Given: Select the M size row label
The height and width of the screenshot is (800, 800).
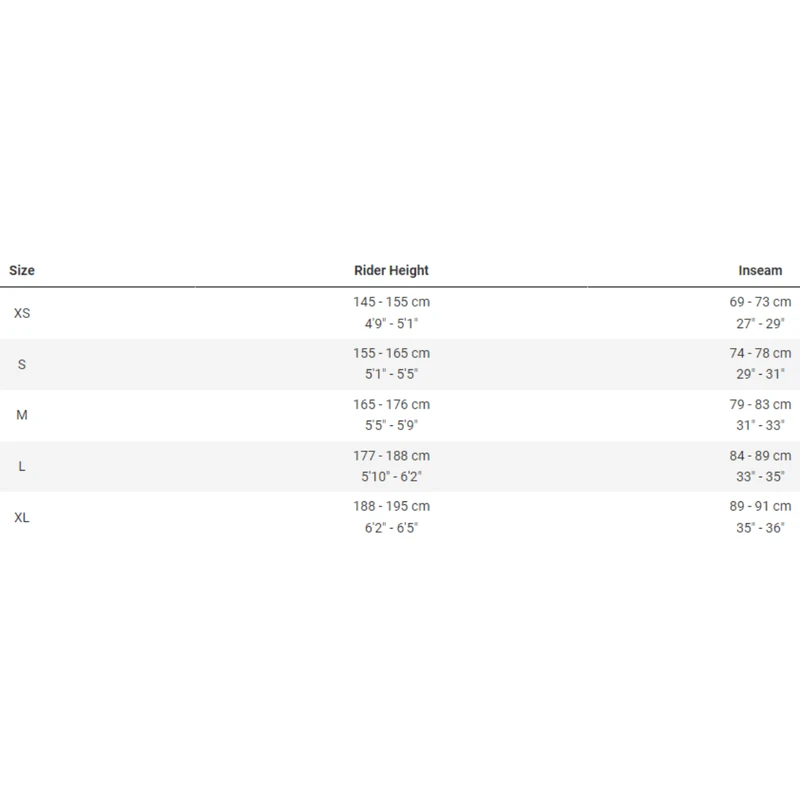Looking at the screenshot, I should (x=22, y=415).
